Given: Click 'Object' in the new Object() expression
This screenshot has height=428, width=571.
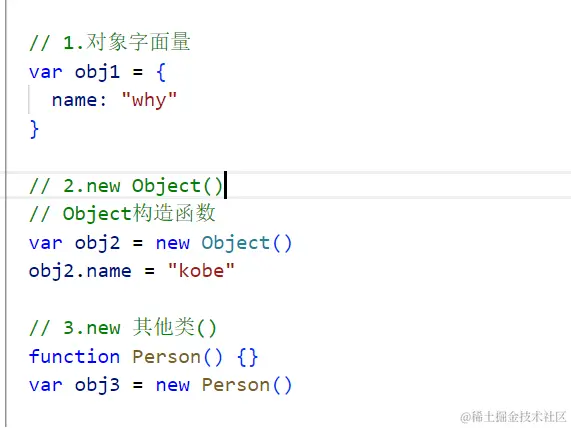Looking at the screenshot, I should pos(236,243).
